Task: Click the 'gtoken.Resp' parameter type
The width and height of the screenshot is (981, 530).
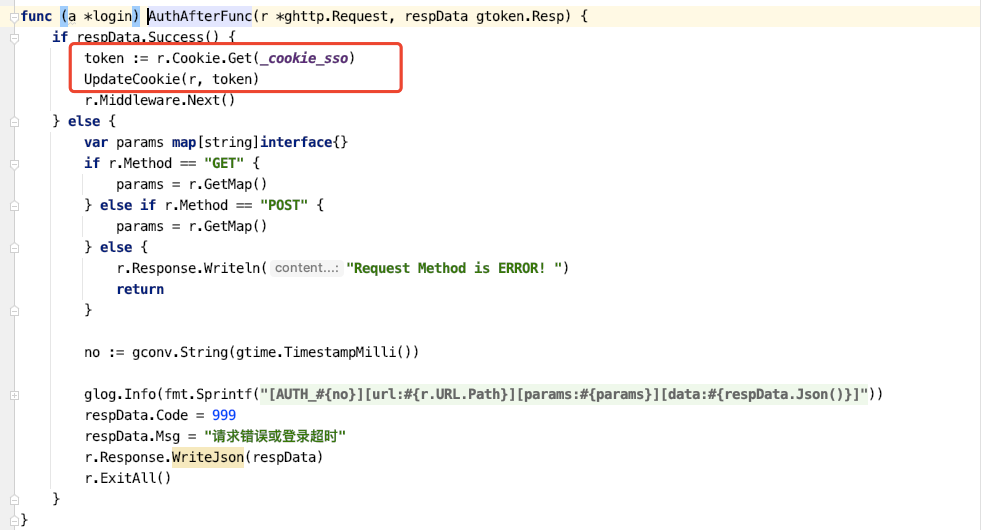Action: 521,16
